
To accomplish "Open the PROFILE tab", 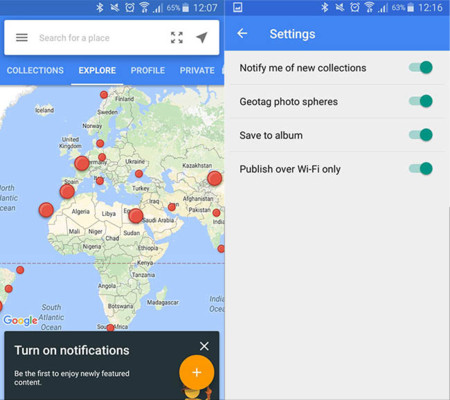I will click(148, 70).
